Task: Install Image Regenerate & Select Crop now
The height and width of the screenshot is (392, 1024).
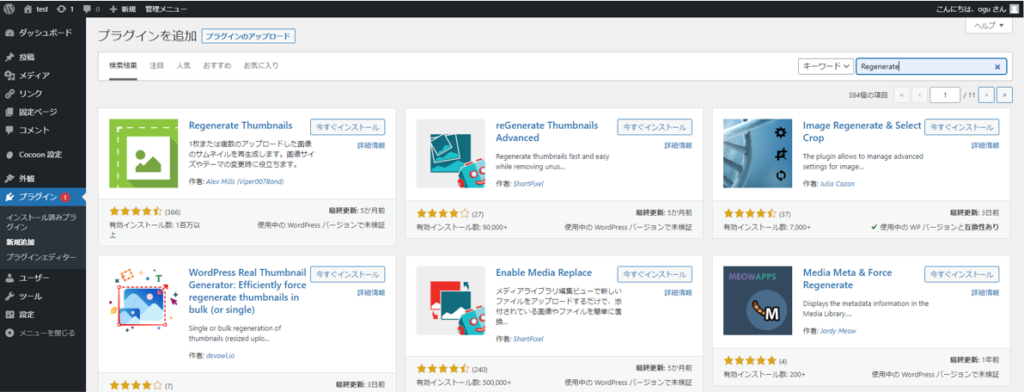Action: (962, 127)
